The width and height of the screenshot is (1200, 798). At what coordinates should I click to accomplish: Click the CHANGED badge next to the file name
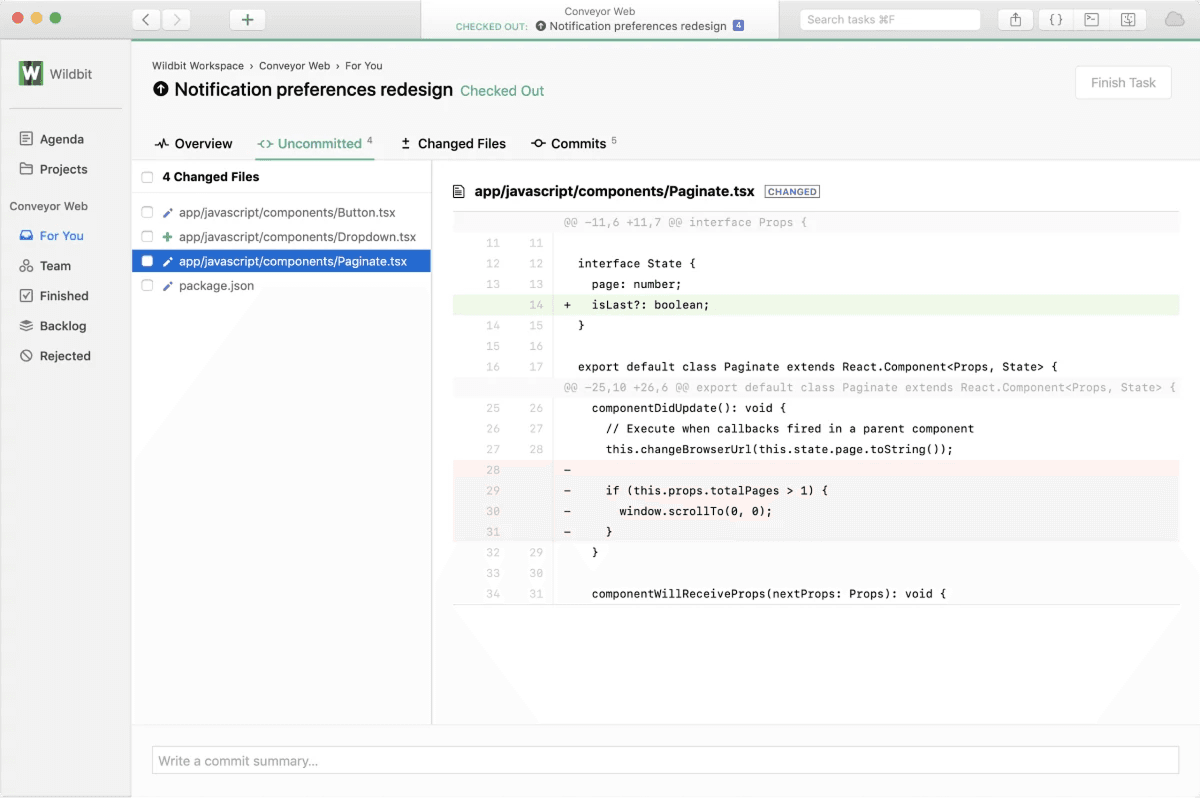792,191
